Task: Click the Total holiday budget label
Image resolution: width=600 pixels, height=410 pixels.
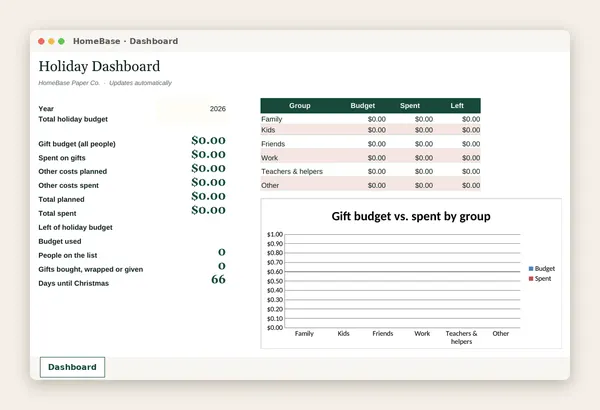Action: tap(73, 119)
